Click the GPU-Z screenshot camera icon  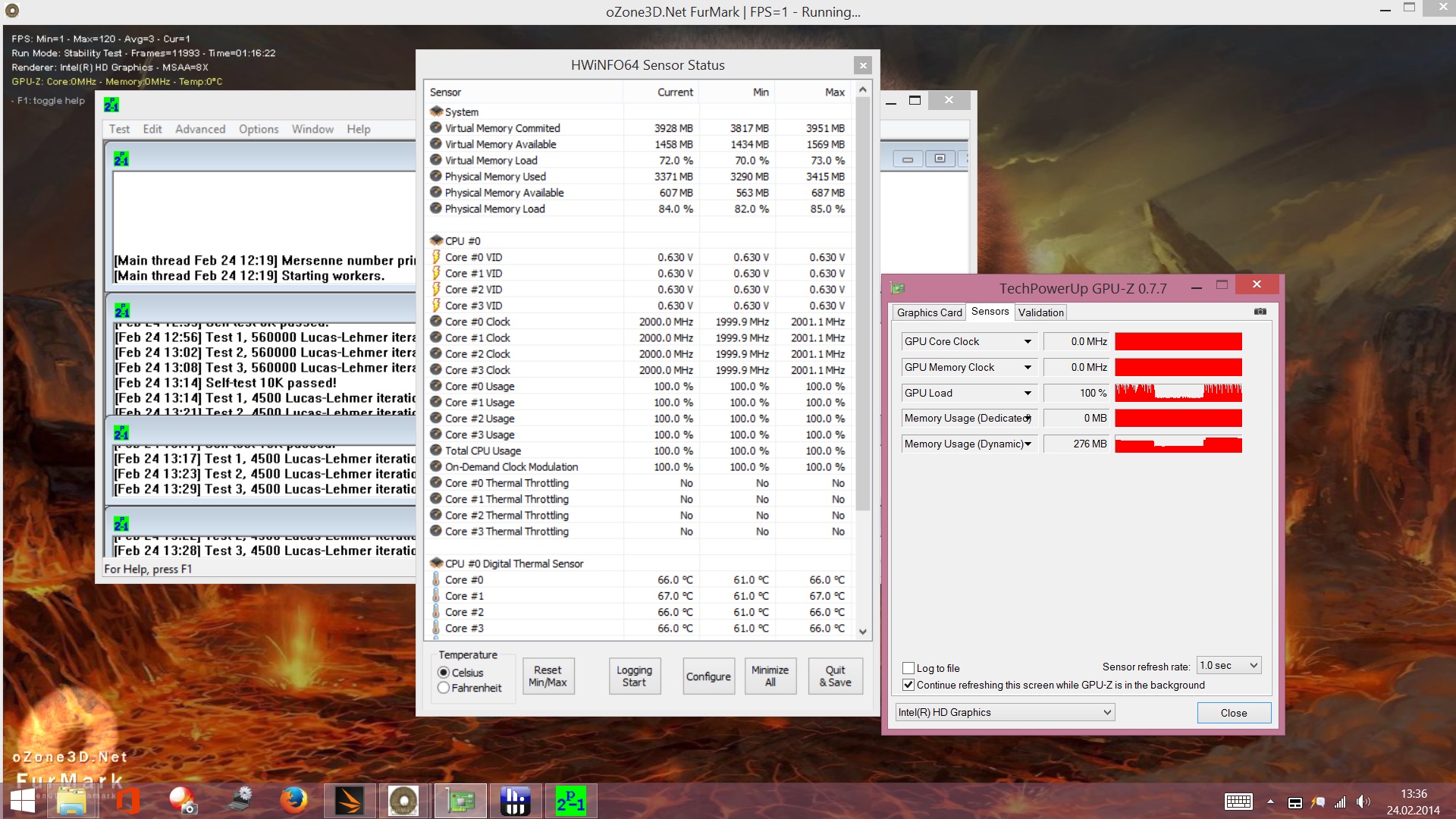(1260, 312)
